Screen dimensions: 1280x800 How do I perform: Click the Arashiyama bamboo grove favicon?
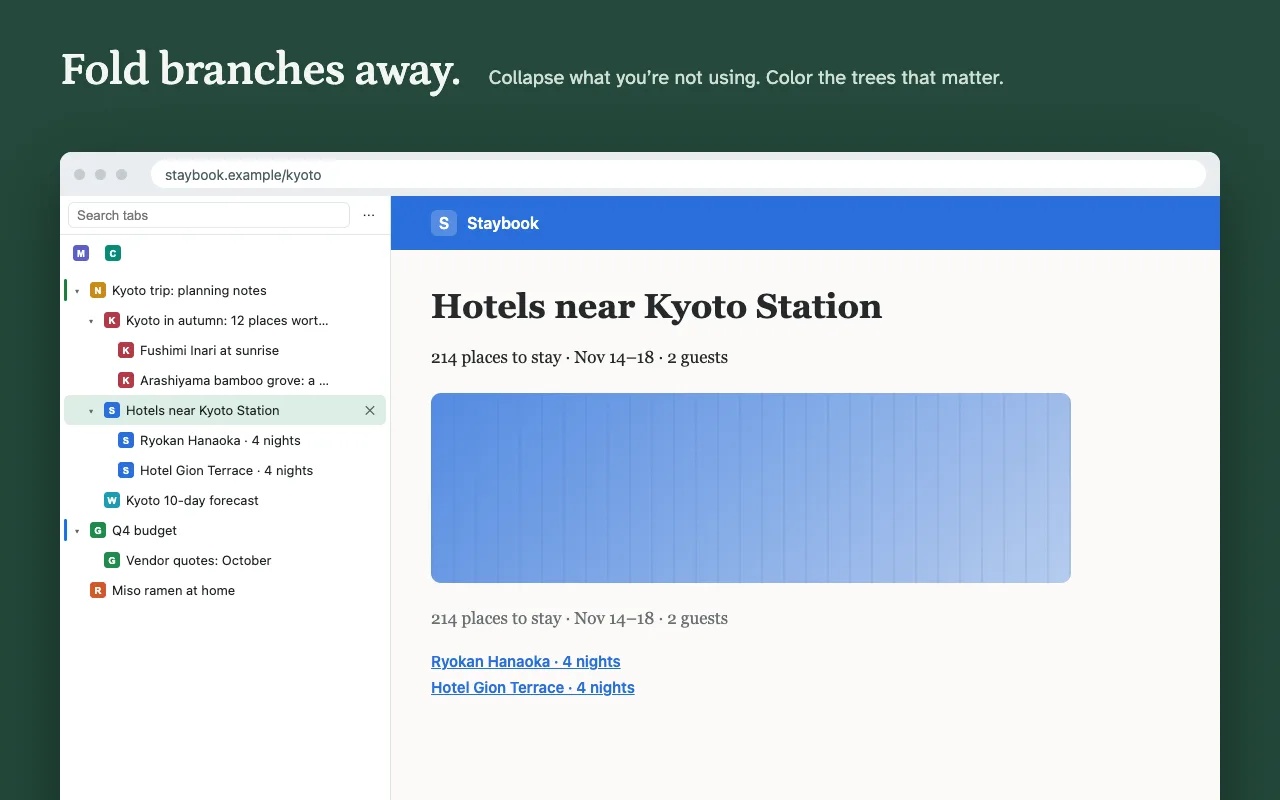click(x=126, y=380)
